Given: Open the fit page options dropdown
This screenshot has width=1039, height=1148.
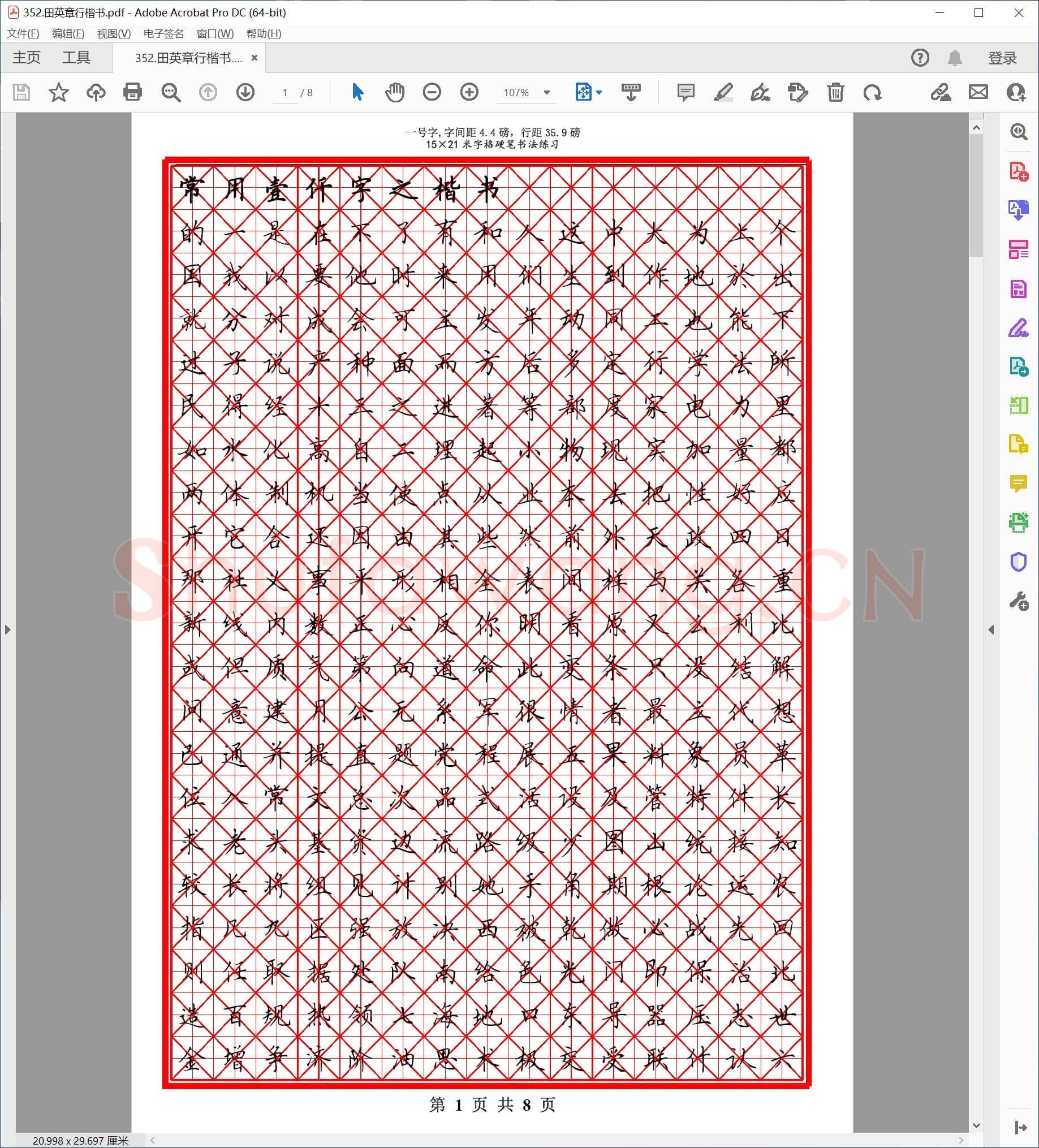Looking at the screenshot, I should tap(598, 92).
